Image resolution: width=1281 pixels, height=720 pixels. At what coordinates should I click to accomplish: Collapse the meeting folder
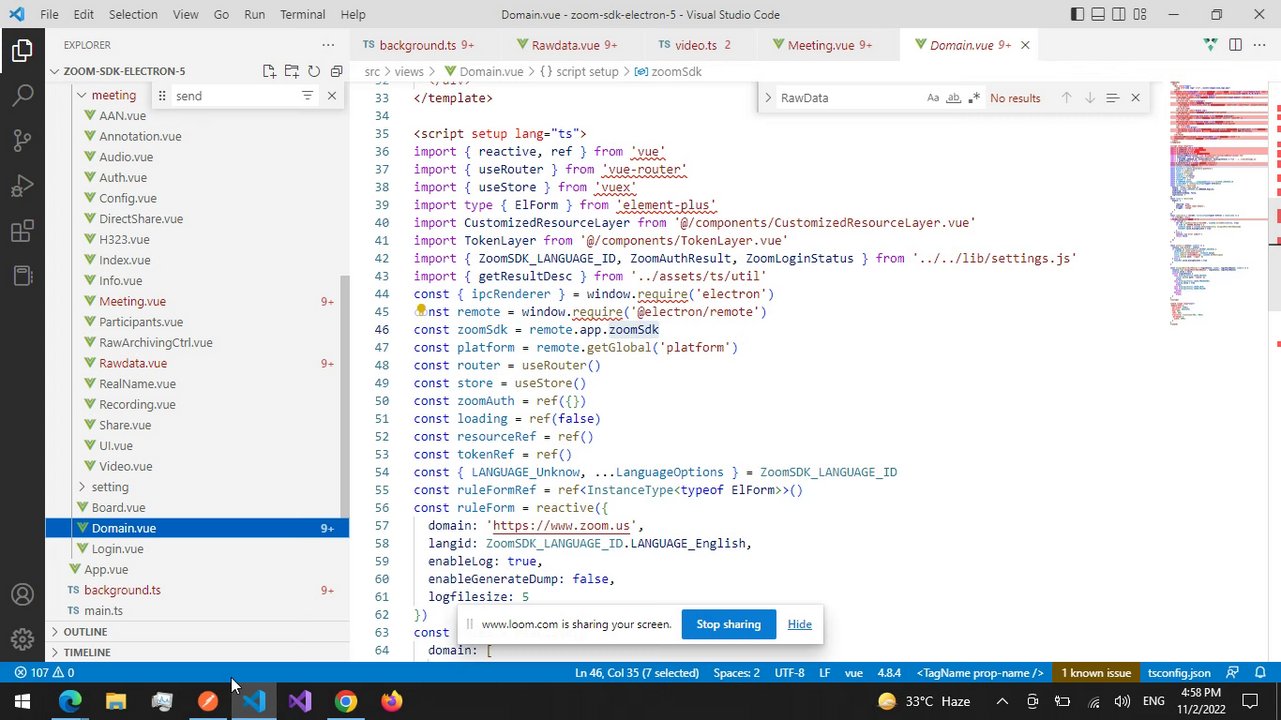point(113,95)
